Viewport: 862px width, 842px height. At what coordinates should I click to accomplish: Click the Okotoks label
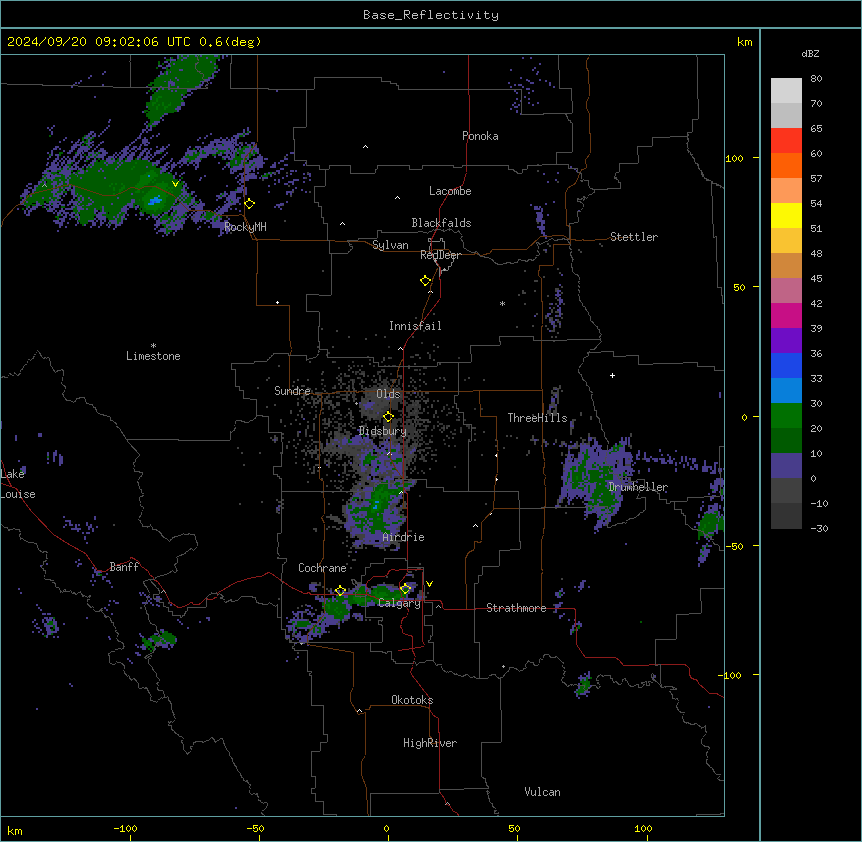click(x=412, y=700)
